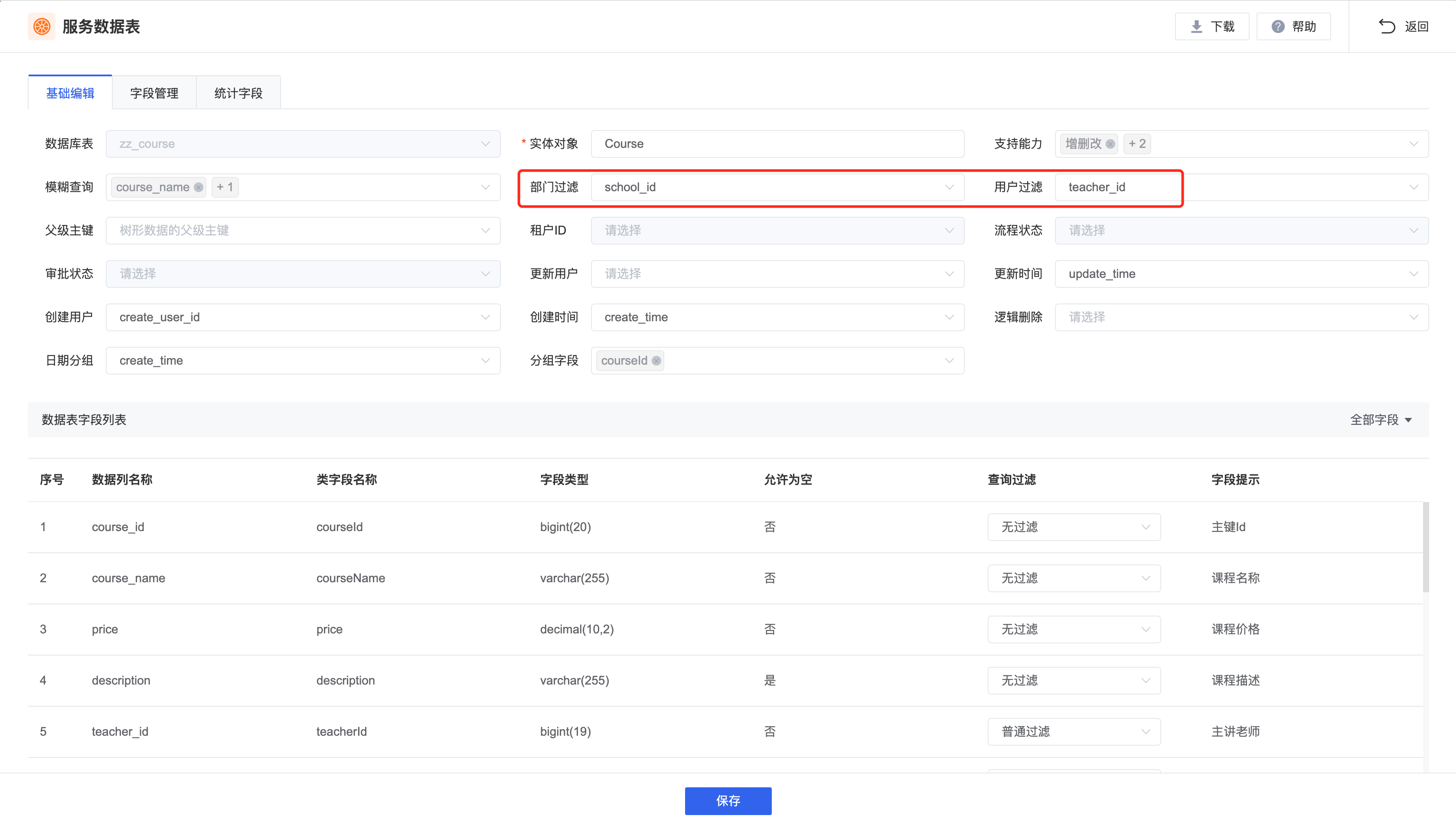The width and height of the screenshot is (1456, 835).
Task: Click the 字段提示 column header
Action: coord(1235,479)
